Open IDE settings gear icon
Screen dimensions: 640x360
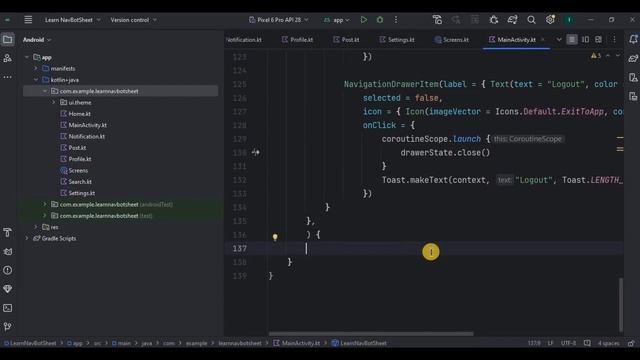550,20
